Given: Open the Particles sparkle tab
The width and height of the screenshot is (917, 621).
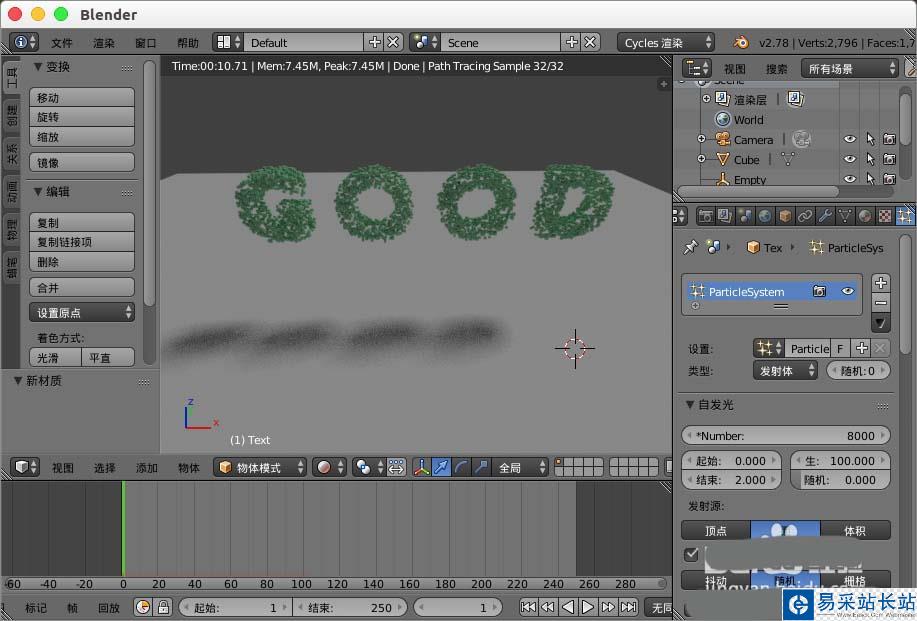Looking at the screenshot, I should click(x=905, y=216).
